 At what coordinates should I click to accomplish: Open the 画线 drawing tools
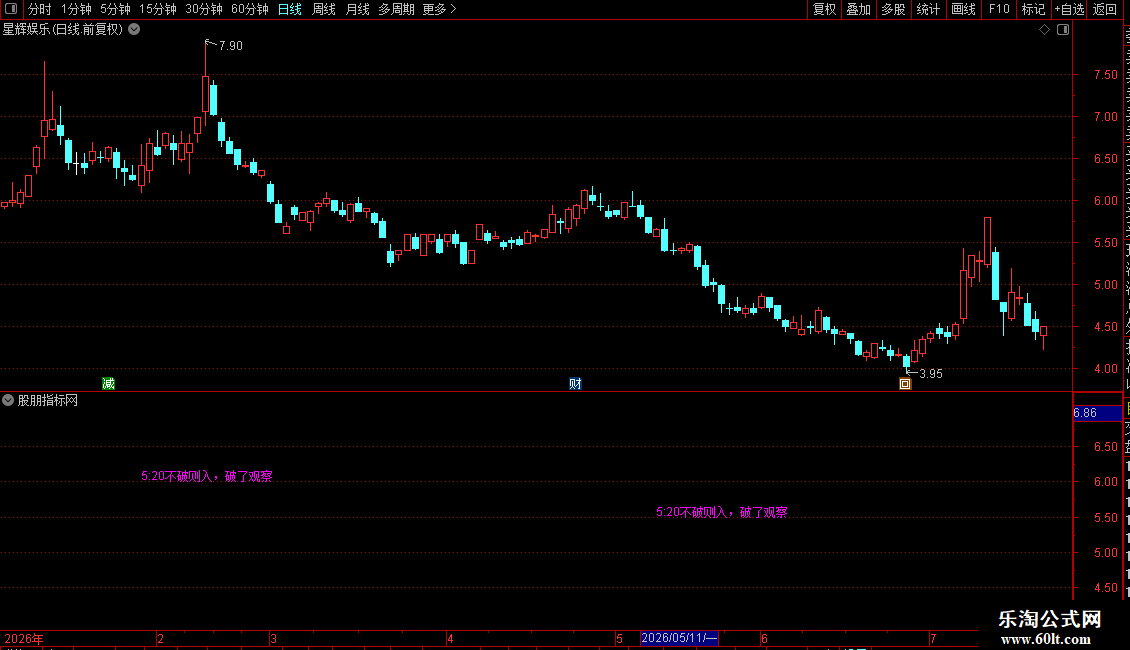pyautogui.click(x=963, y=9)
